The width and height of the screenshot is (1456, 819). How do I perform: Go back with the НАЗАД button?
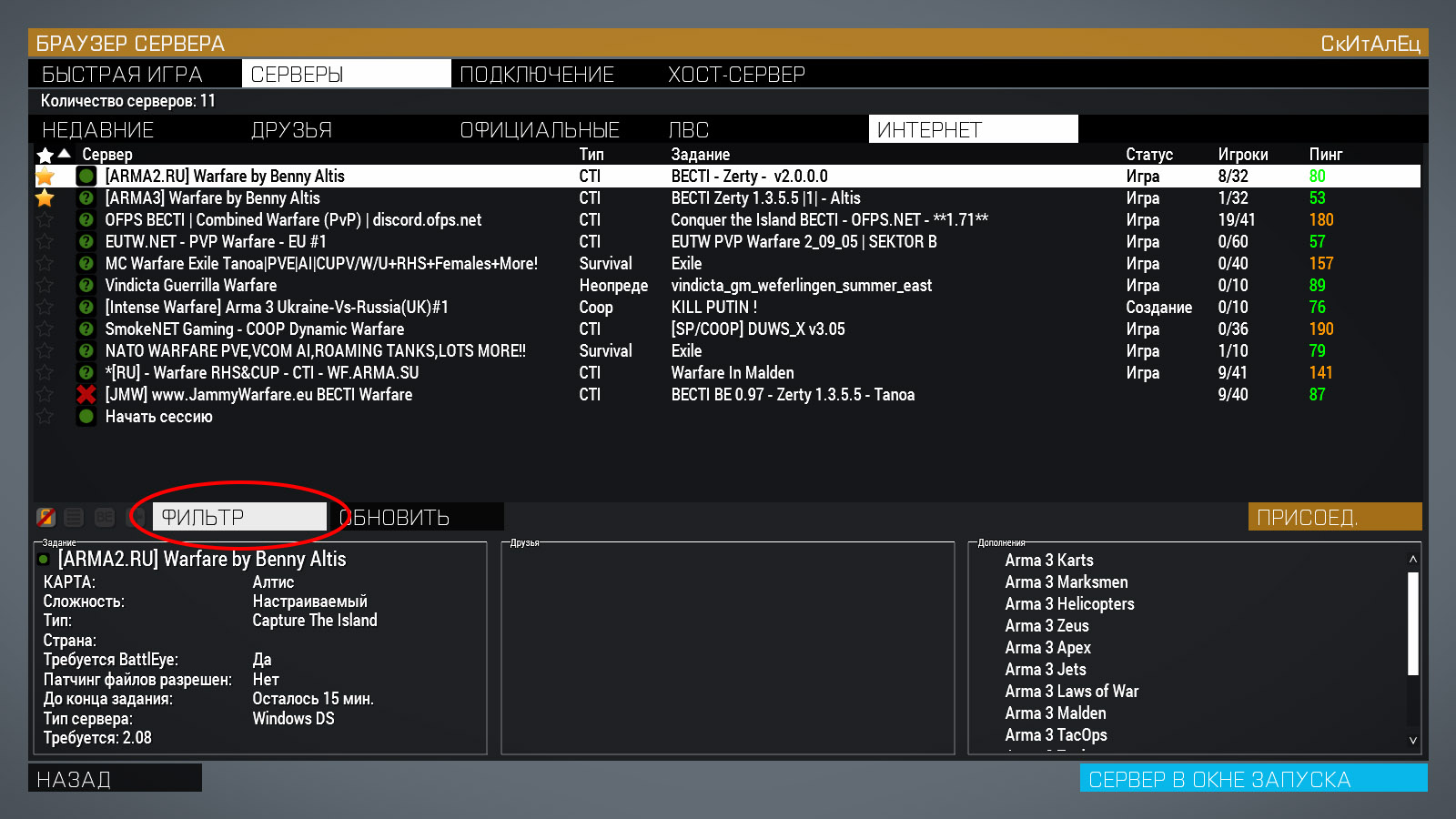click(116, 778)
